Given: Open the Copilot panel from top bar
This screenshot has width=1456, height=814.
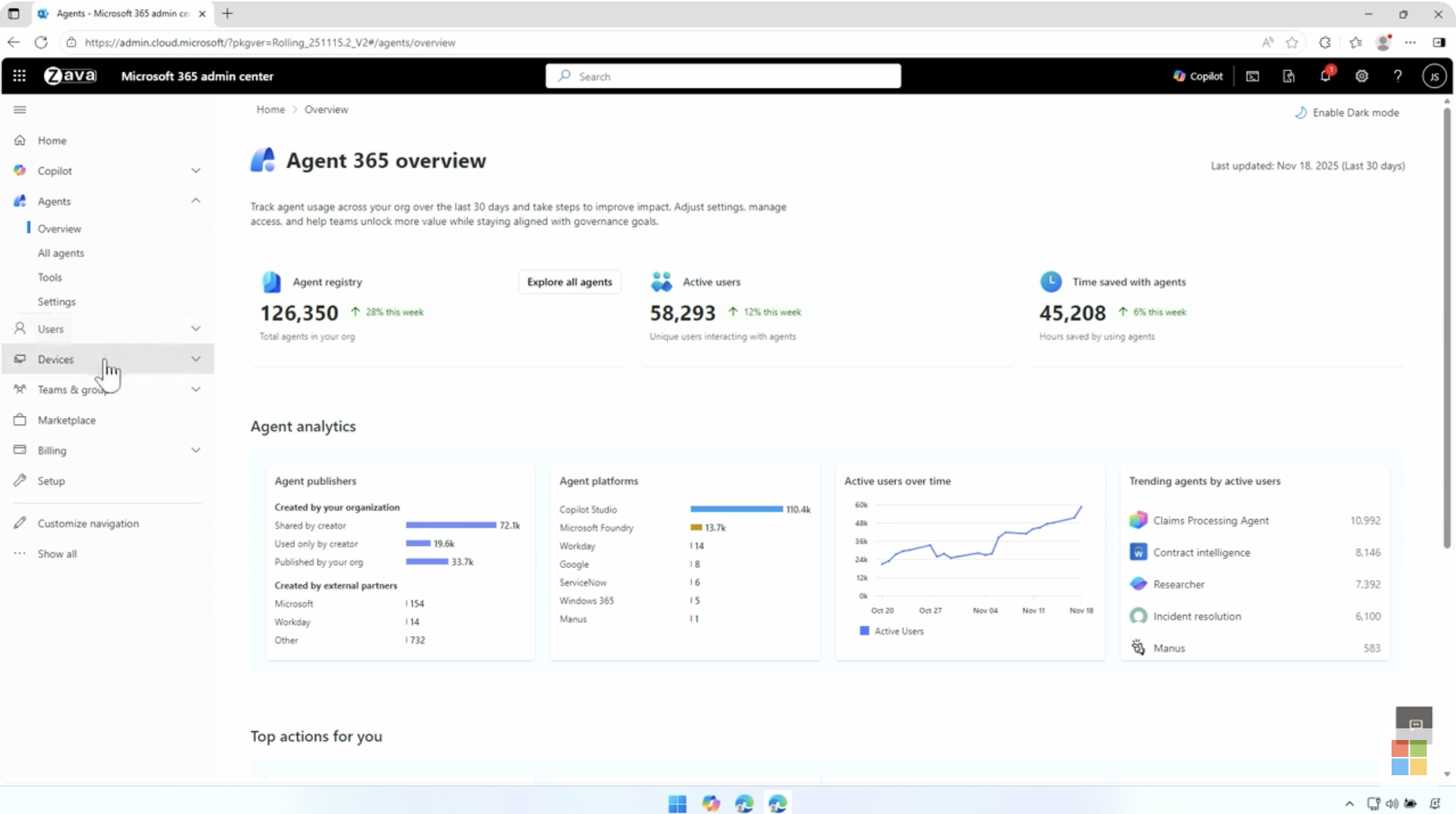Looking at the screenshot, I should [1197, 75].
